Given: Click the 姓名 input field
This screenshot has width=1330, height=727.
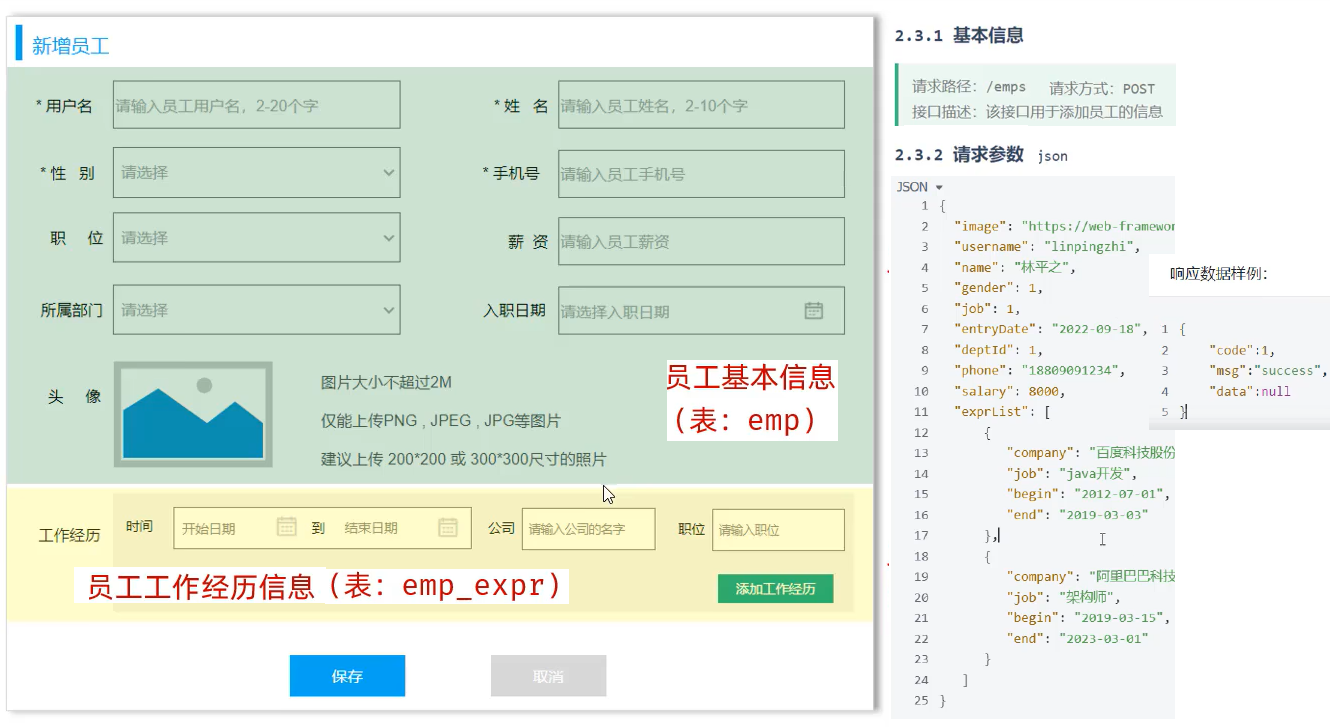Looking at the screenshot, I should pyautogui.click(x=700, y=105).
